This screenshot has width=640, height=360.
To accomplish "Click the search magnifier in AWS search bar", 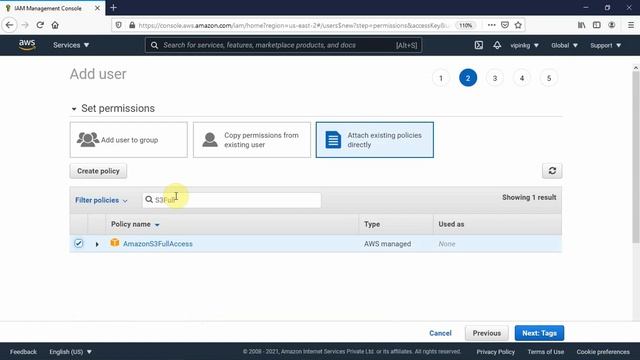I will [x=154, y=45].
